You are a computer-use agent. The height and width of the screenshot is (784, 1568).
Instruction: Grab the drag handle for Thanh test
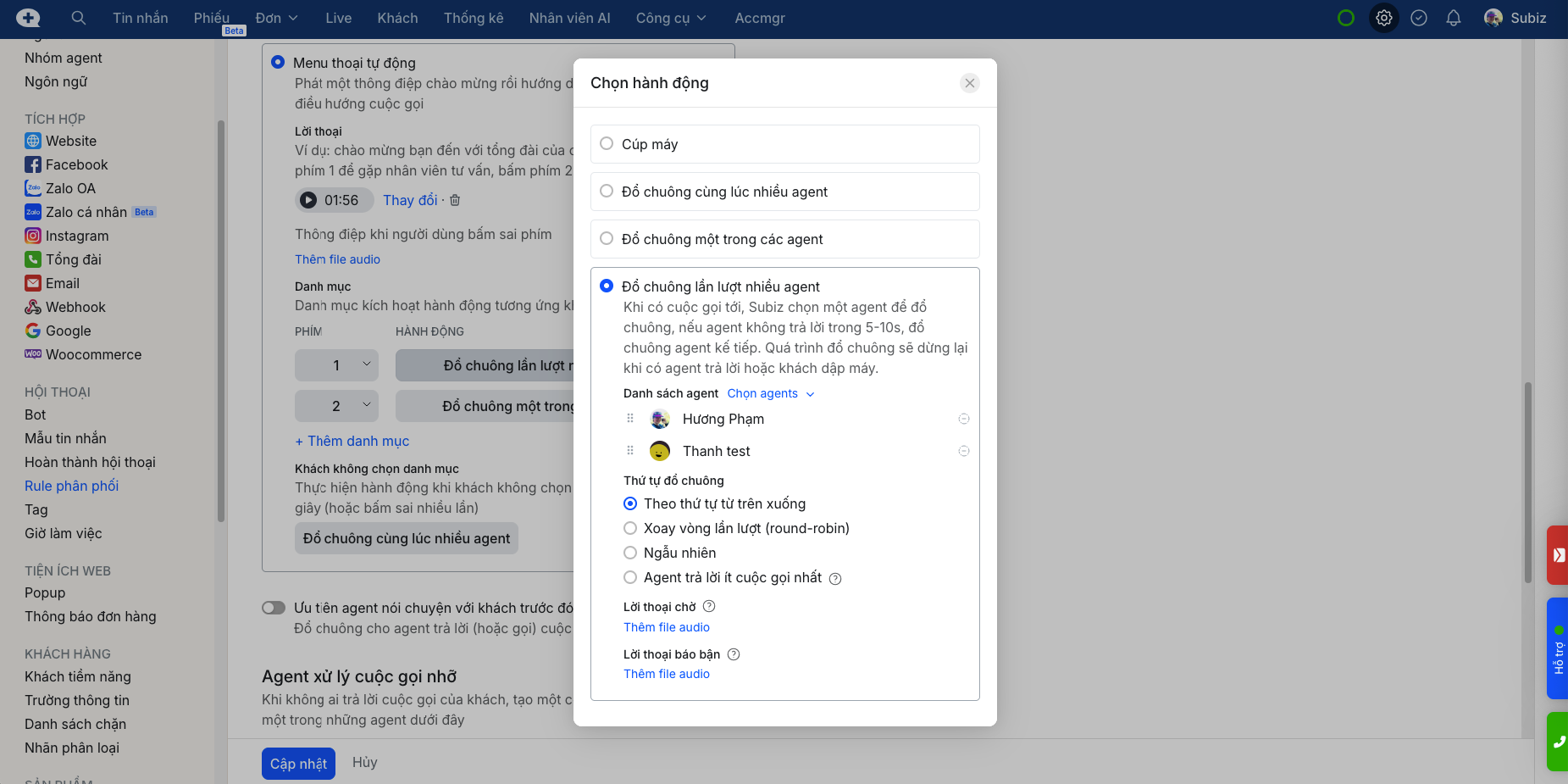pos(630,451)
